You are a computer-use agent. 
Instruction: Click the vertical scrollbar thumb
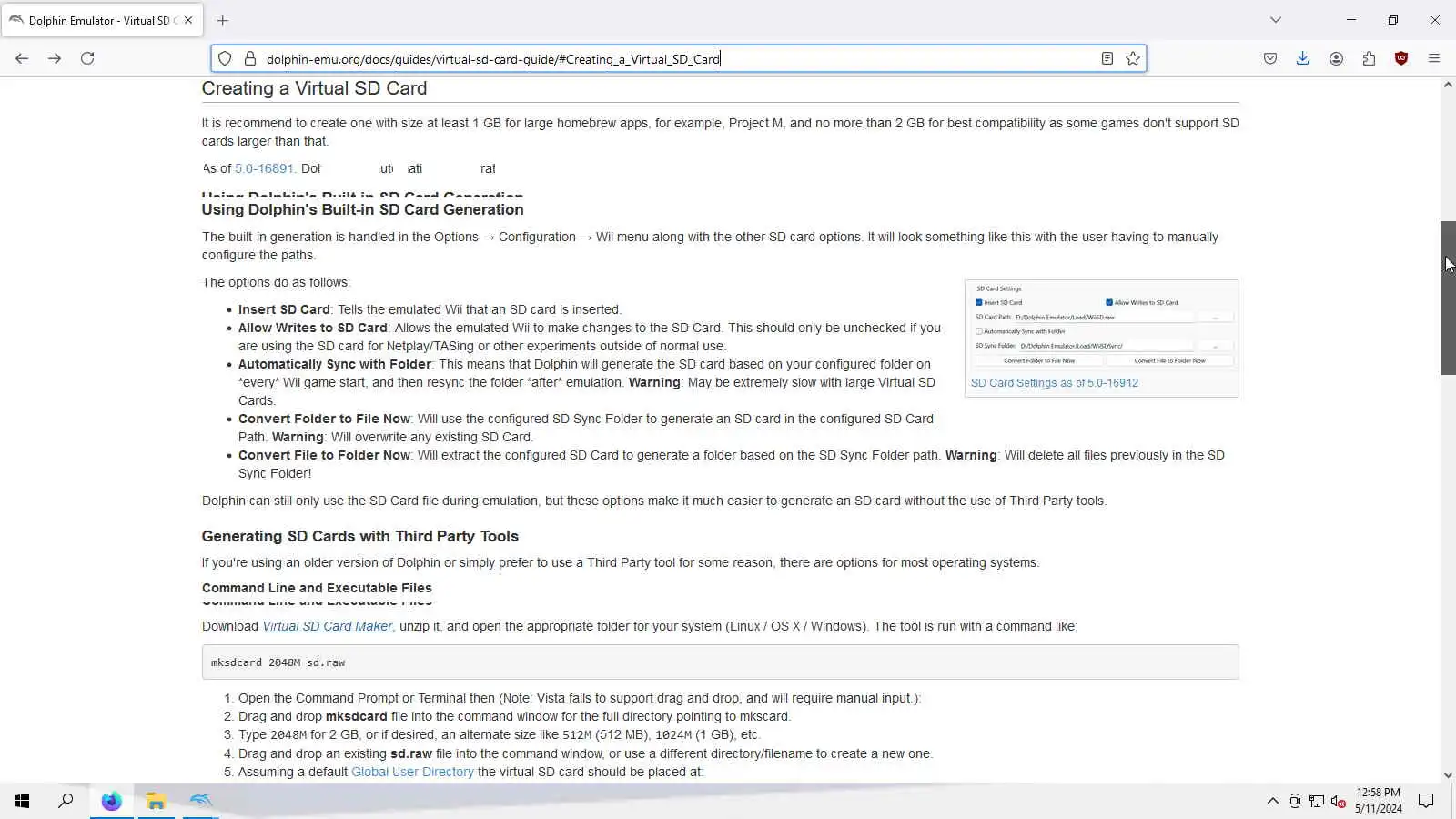pyautogui.click(x=1448, y=298)
